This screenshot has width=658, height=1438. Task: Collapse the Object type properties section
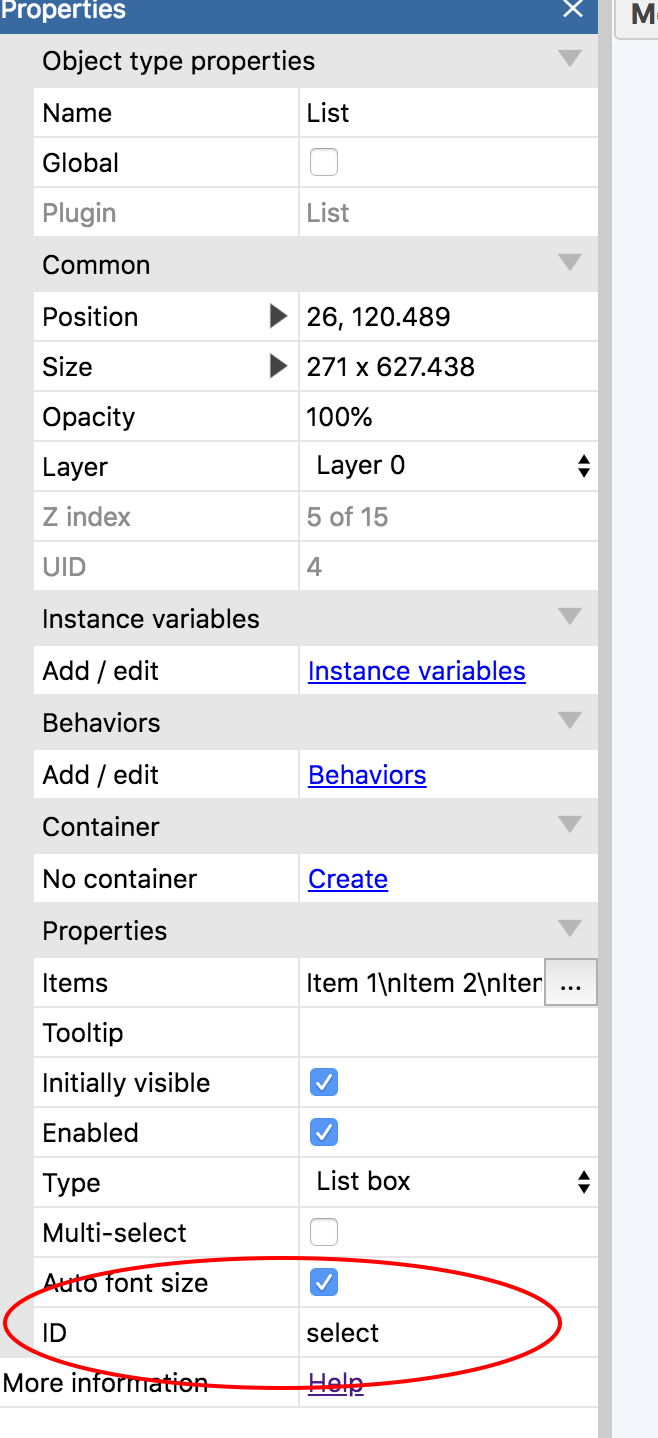(x=570, y=59)
